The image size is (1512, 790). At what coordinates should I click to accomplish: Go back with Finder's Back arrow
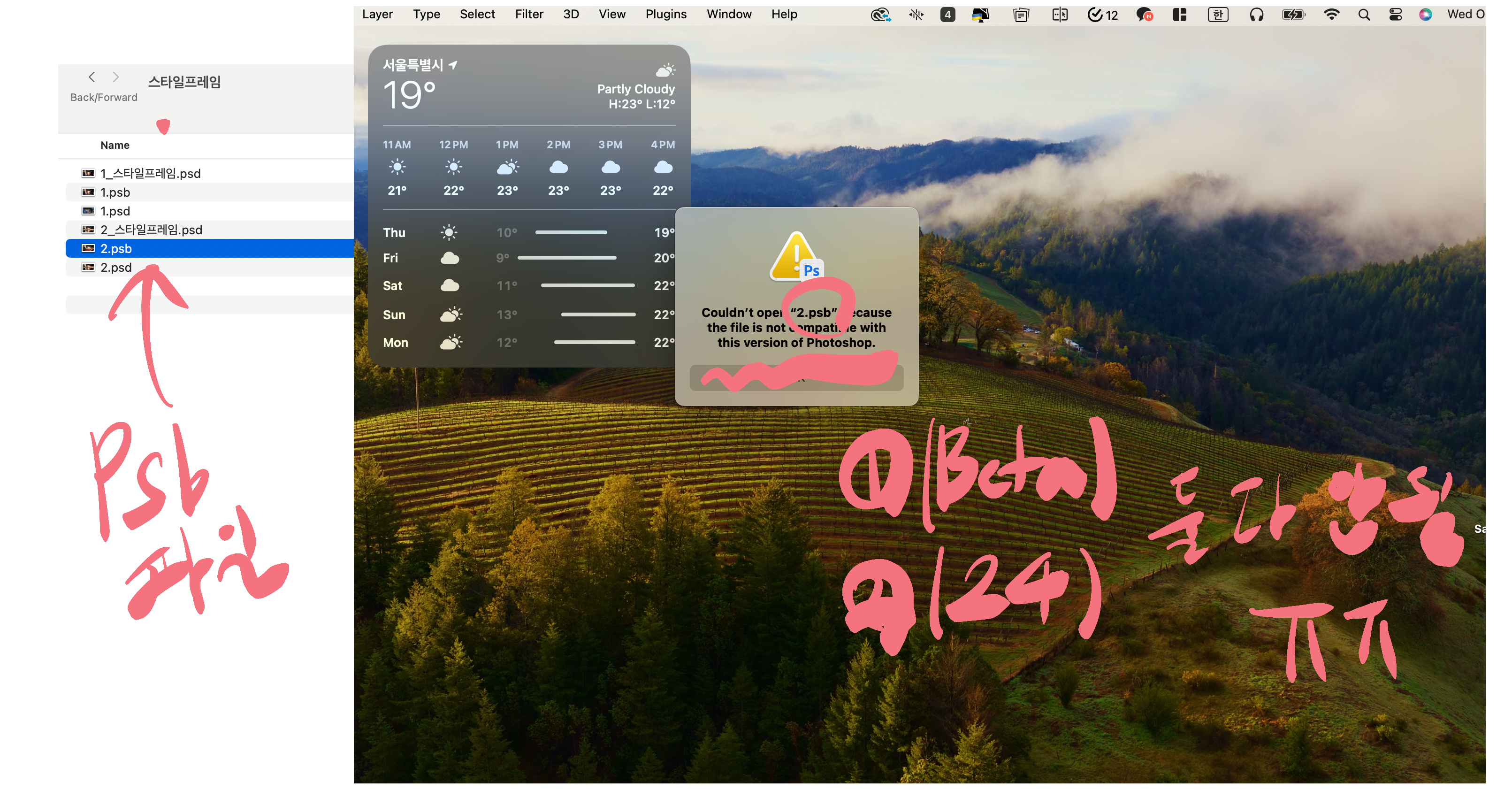(x=92, y=77)
